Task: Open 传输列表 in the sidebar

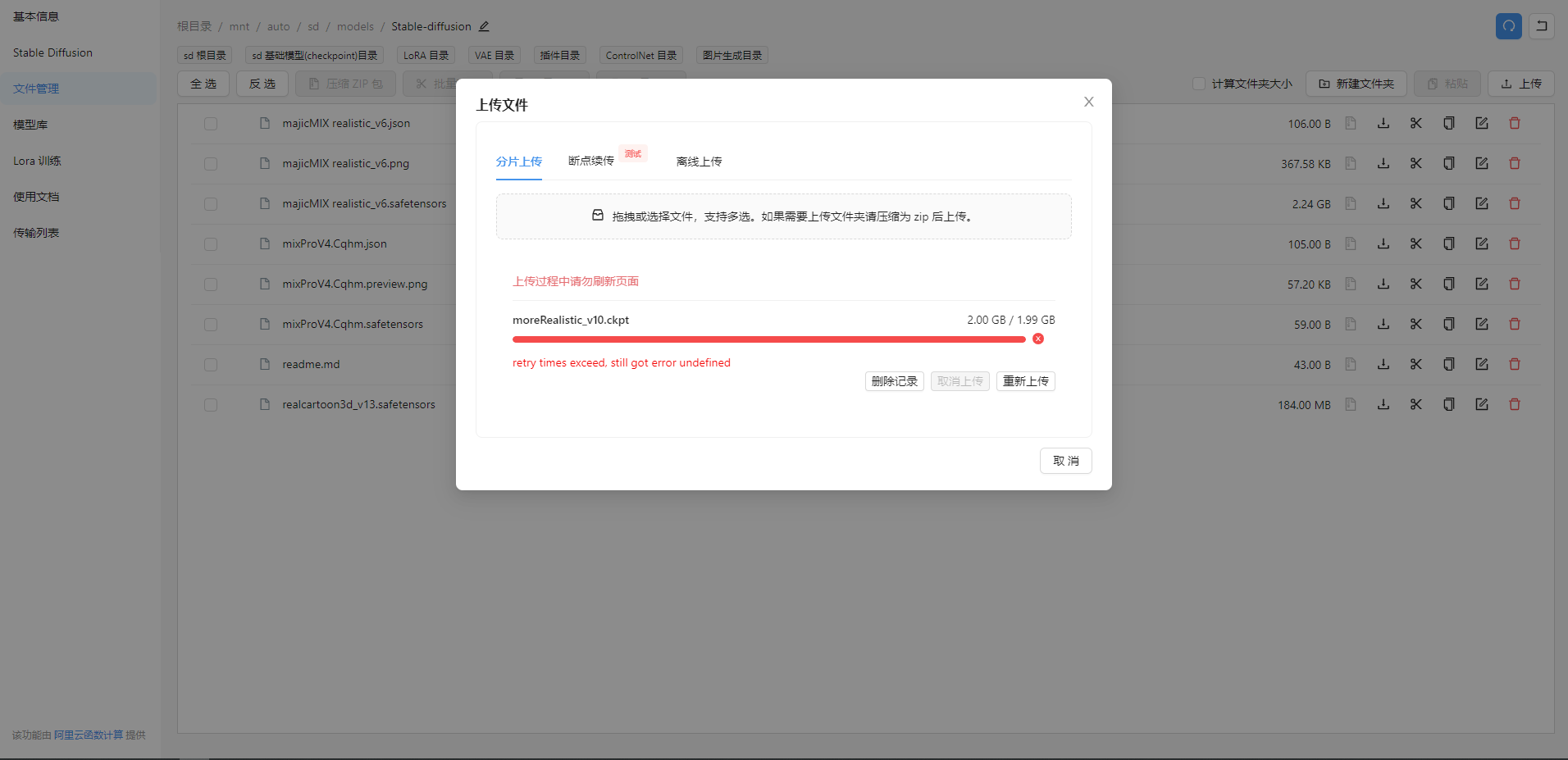Action: (36, 233)
